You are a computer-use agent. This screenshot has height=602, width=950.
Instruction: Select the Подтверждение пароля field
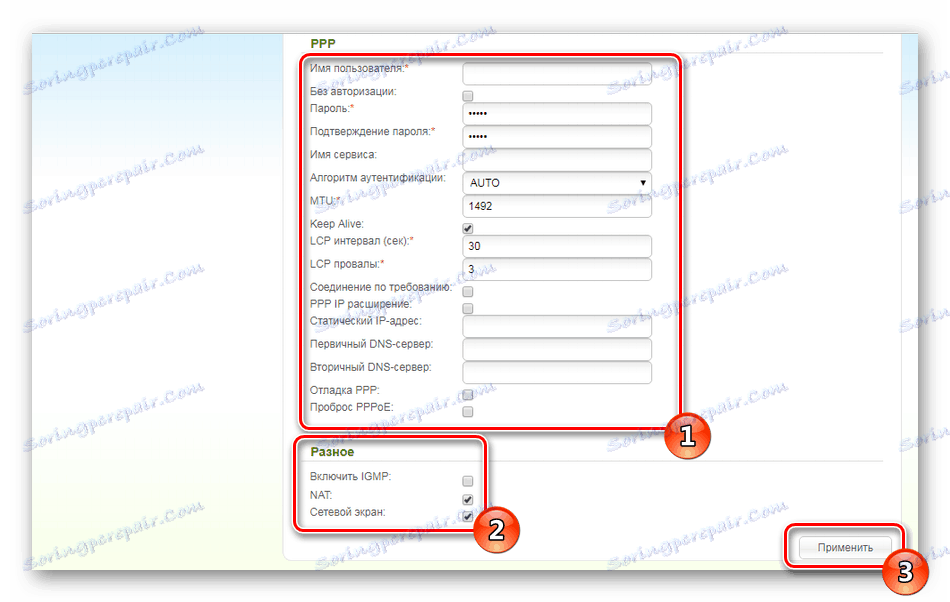coord(557,137)
